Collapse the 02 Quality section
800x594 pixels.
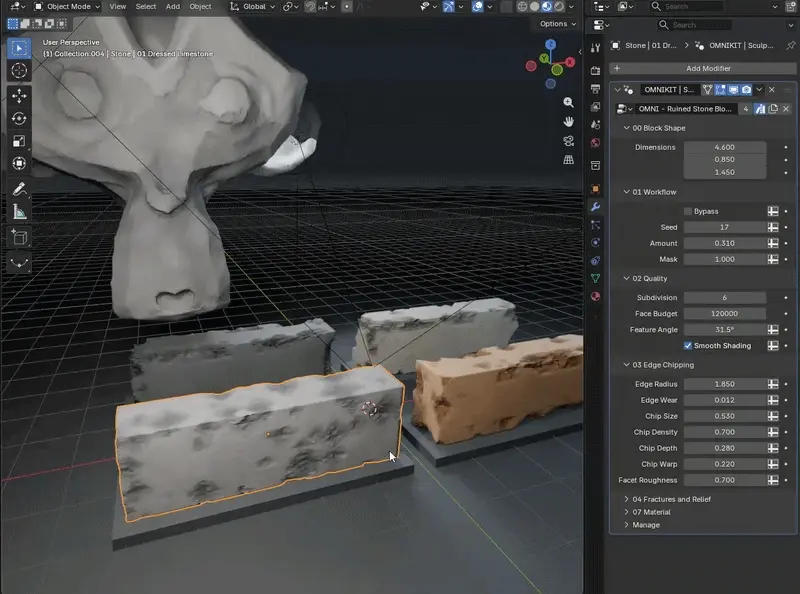pos(627,279)
